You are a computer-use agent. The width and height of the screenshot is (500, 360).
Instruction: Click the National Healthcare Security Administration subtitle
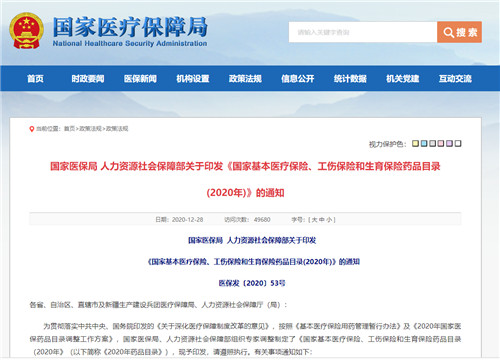(130, 43)
